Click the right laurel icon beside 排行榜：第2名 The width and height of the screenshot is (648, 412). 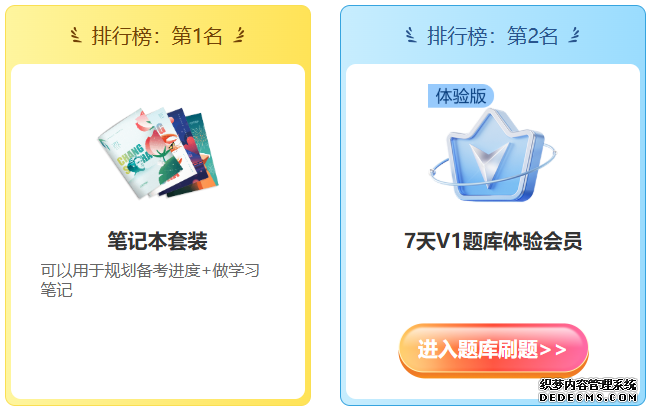[x=574, y=35]
